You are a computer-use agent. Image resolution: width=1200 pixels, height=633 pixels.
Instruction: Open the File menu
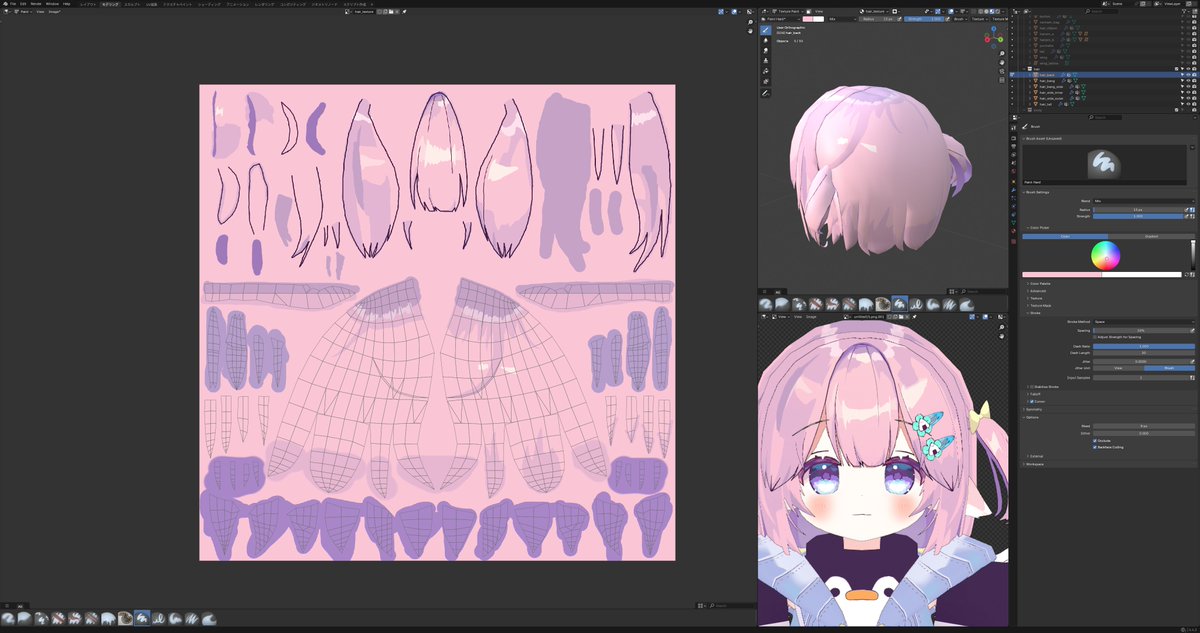tap(12, 4)
